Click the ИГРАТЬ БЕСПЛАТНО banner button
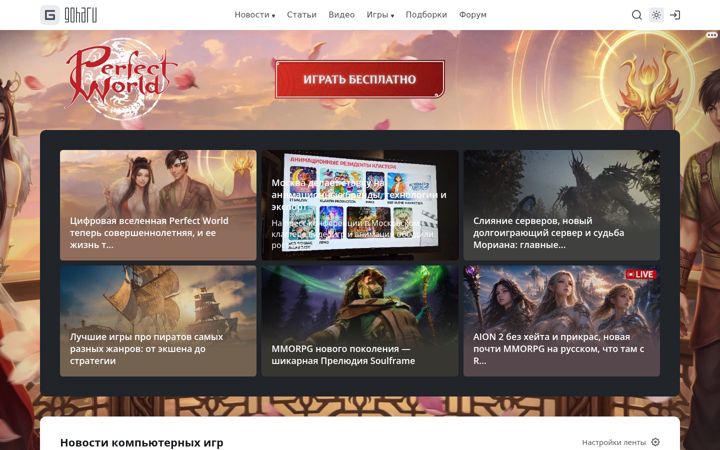The image size is (720, 450). pyautogui.click(x=360, y=79)
